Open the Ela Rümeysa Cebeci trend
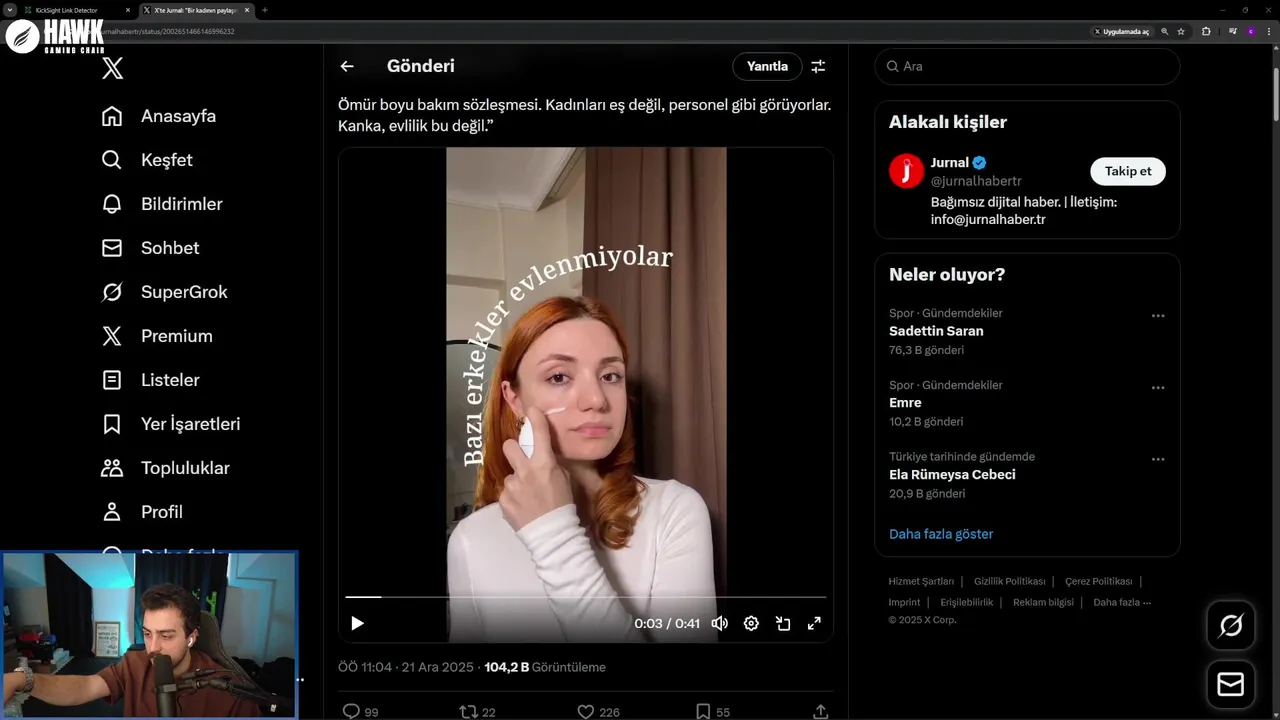 [x=952, y=475]
